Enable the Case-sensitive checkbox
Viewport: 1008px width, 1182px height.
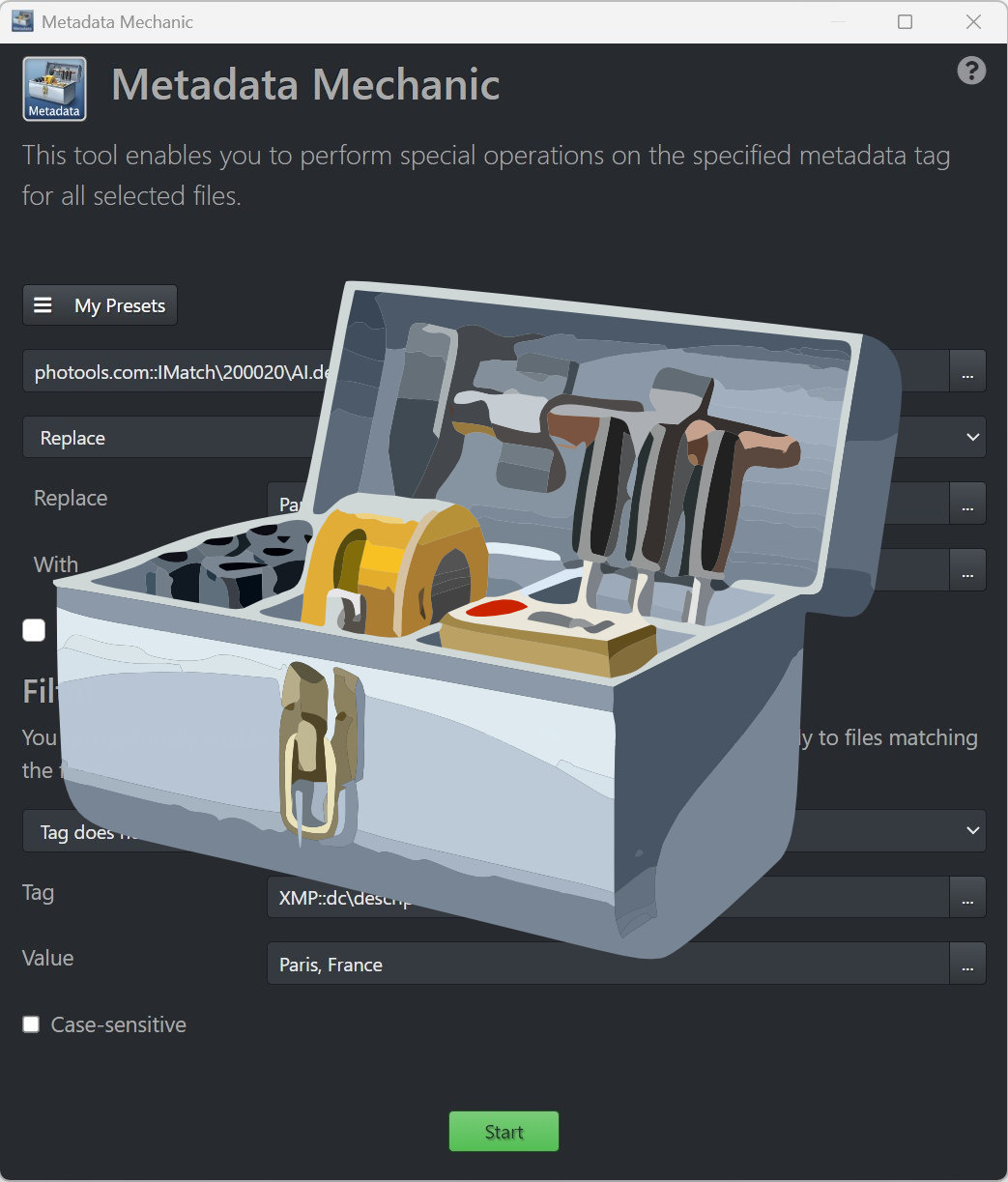(30, 1024)
